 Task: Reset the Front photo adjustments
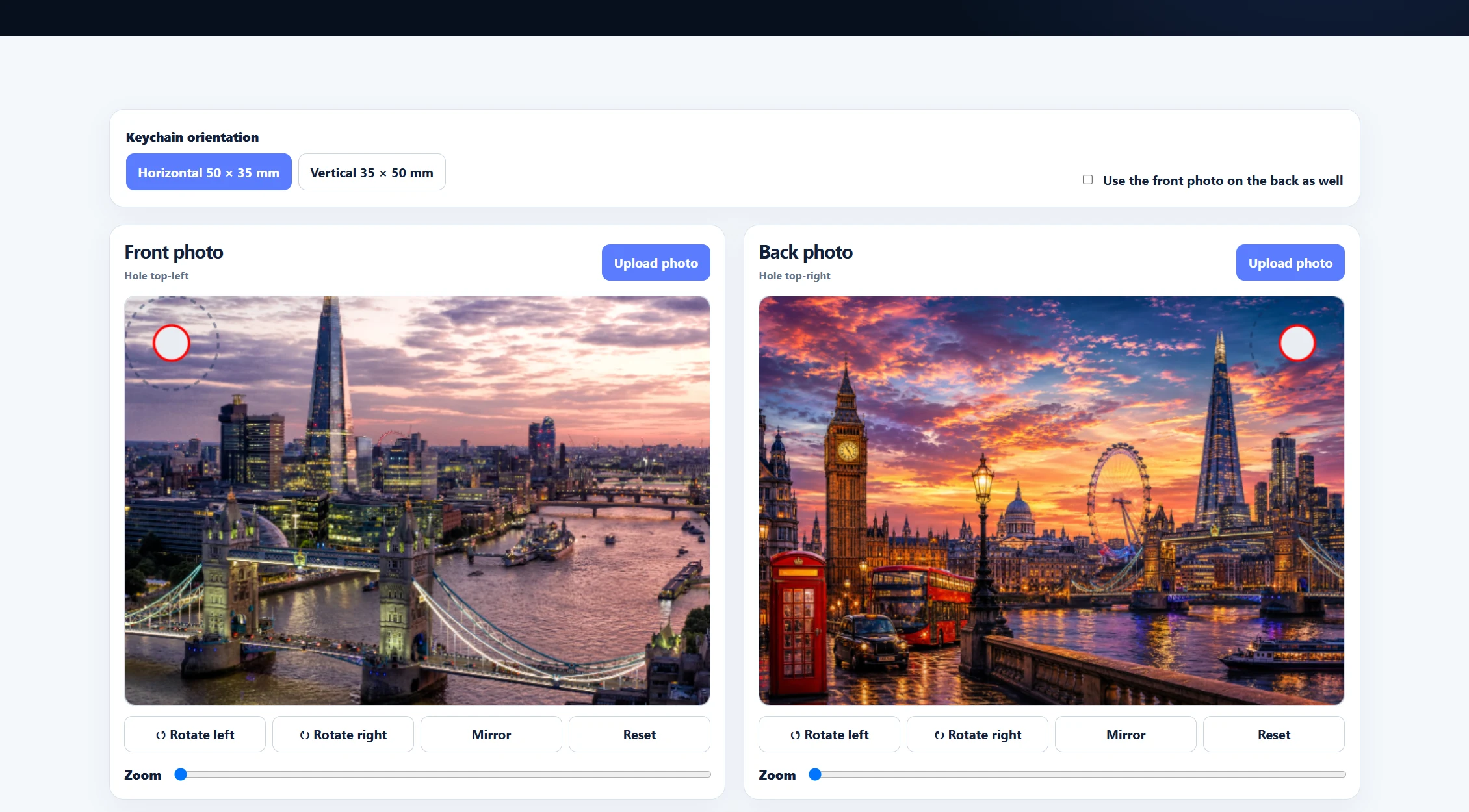click(640, 734)
